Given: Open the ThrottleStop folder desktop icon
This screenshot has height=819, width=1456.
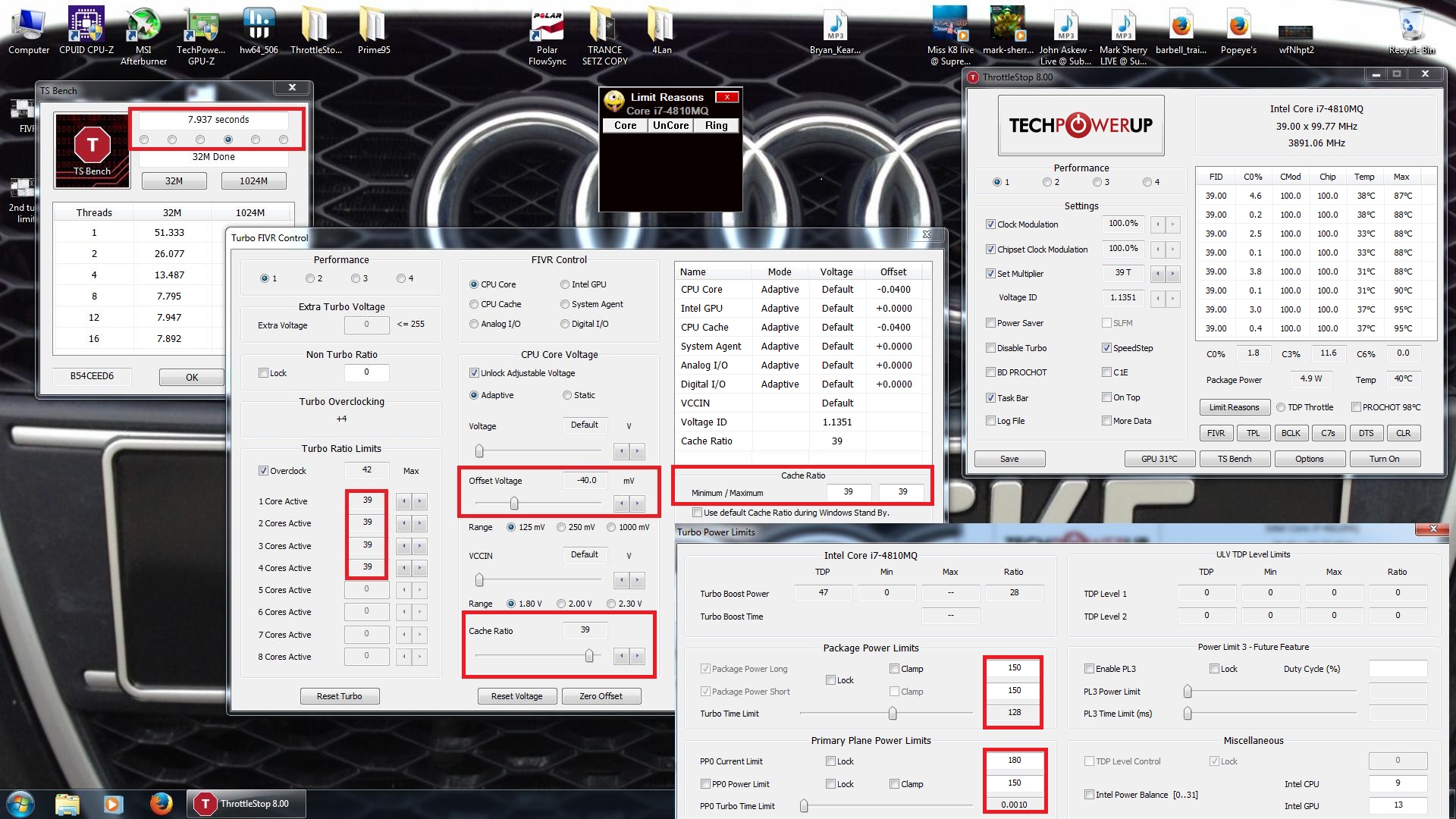Looking at the screenshot, I should pos(316,30).
